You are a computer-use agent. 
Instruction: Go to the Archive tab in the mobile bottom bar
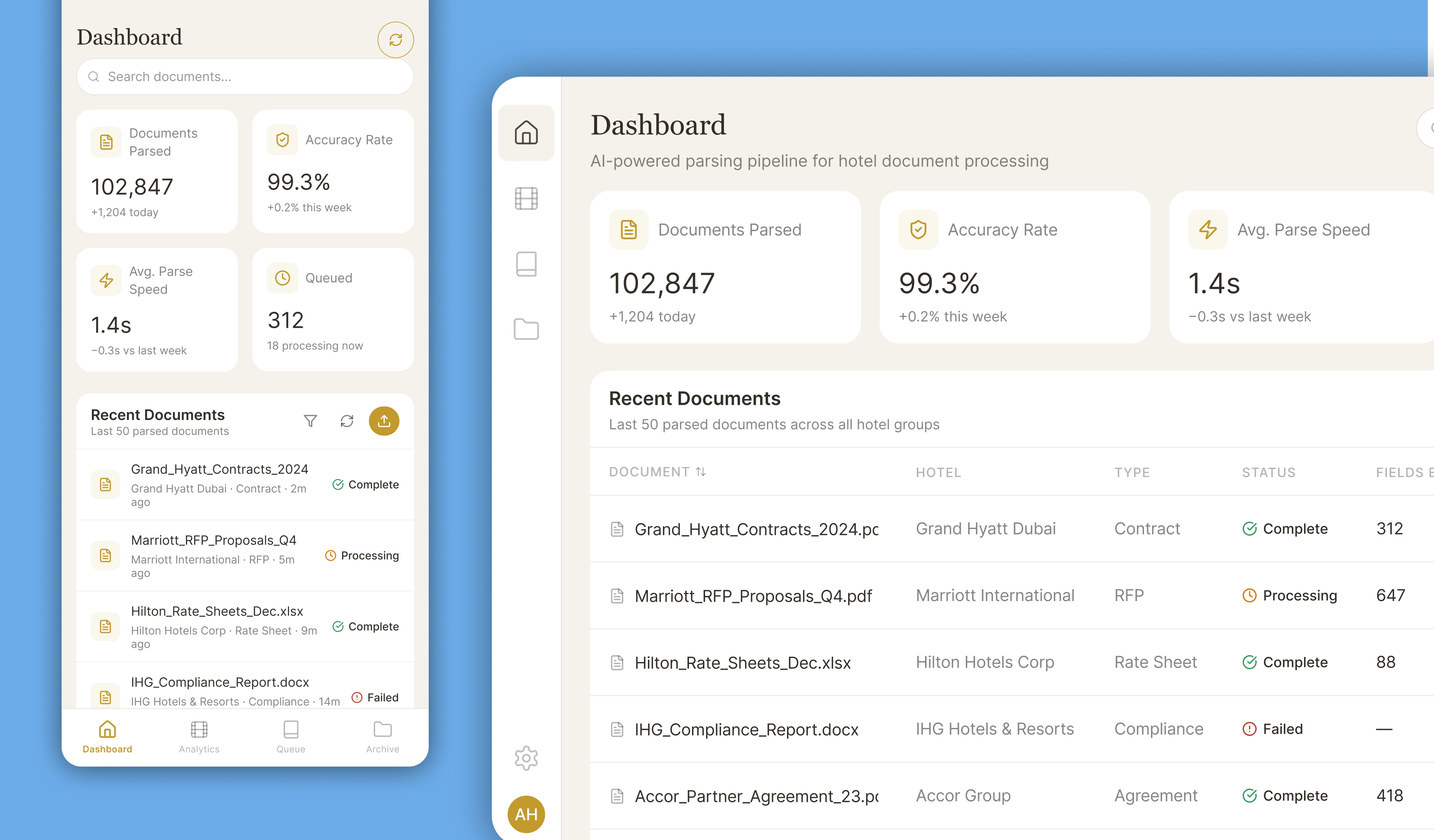pos(382,737)
